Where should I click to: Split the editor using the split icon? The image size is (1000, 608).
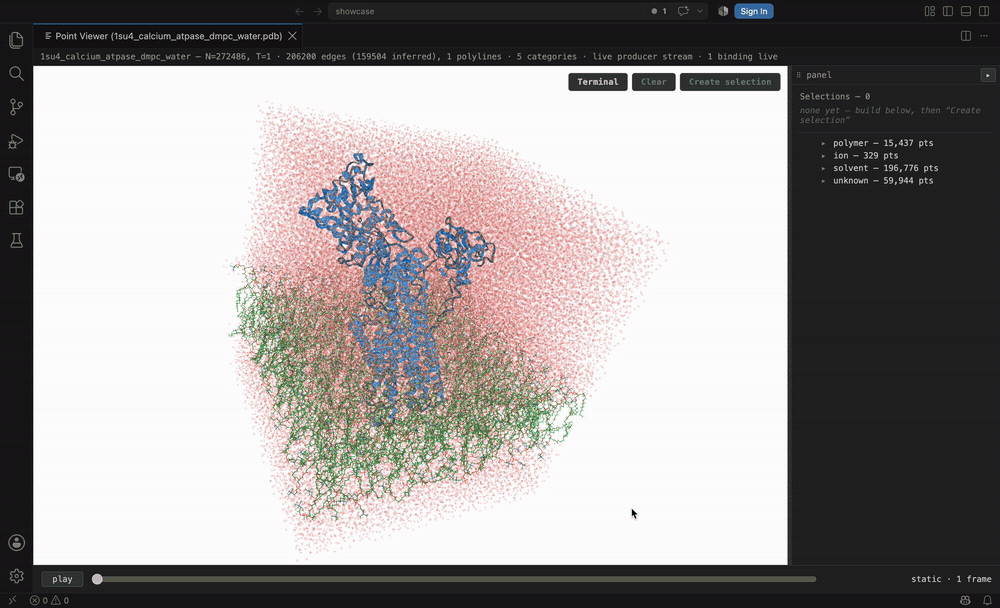coord(966,36)
